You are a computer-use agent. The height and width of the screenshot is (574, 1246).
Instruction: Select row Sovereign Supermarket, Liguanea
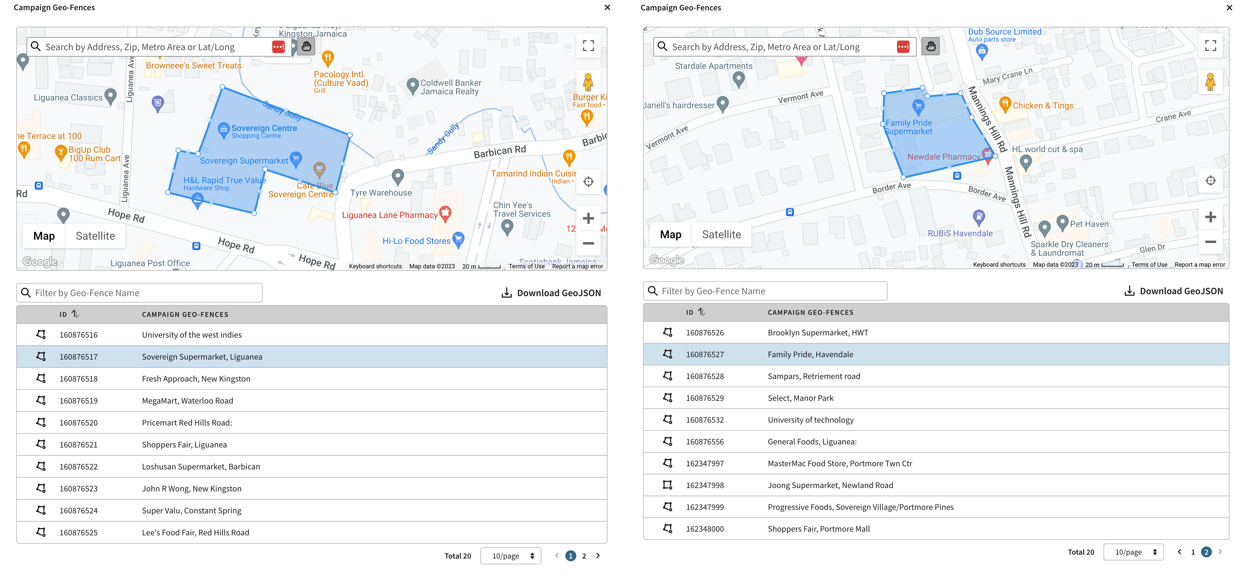click(312, 357)
